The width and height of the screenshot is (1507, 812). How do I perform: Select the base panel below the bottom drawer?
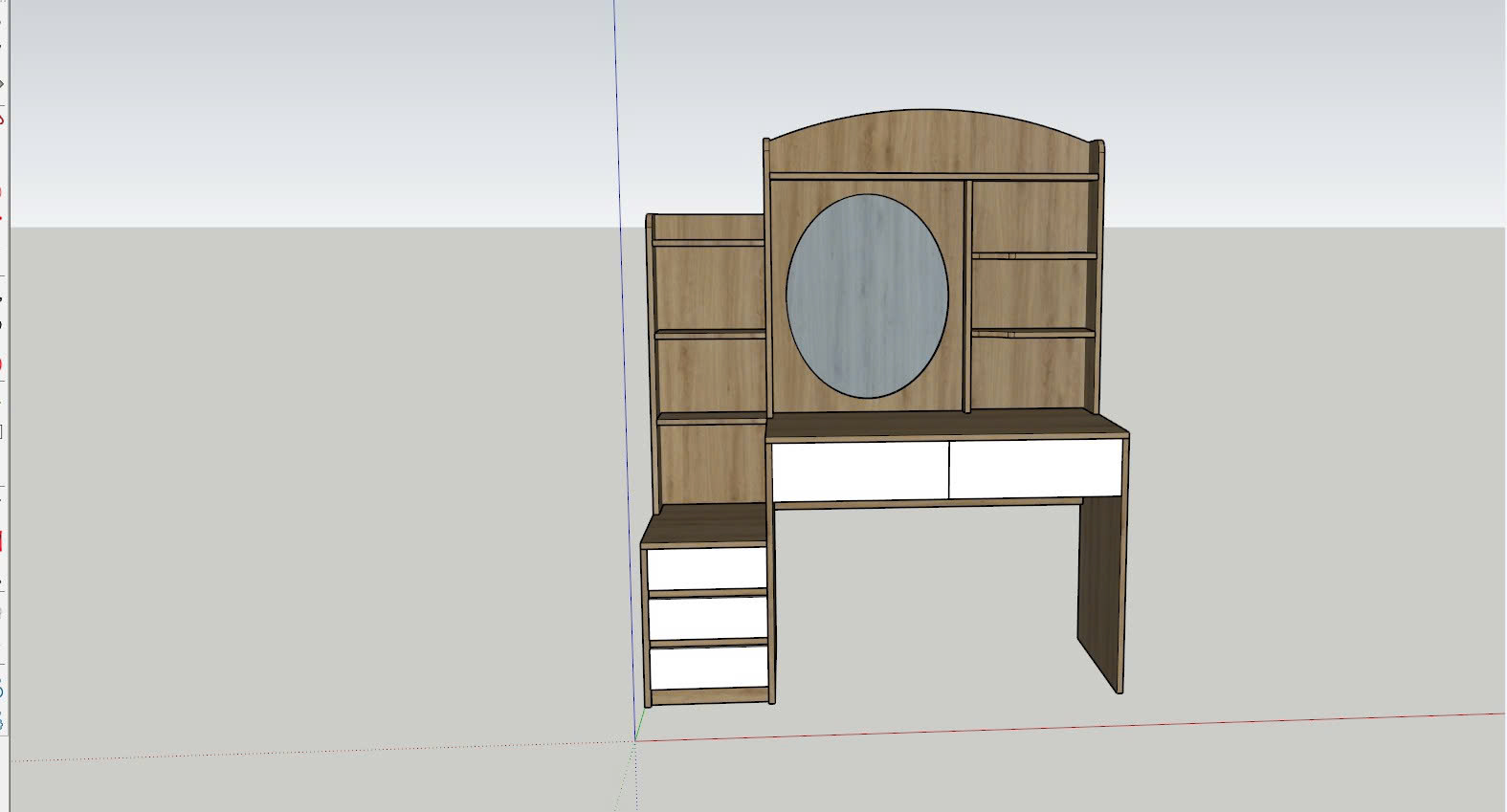709,695
